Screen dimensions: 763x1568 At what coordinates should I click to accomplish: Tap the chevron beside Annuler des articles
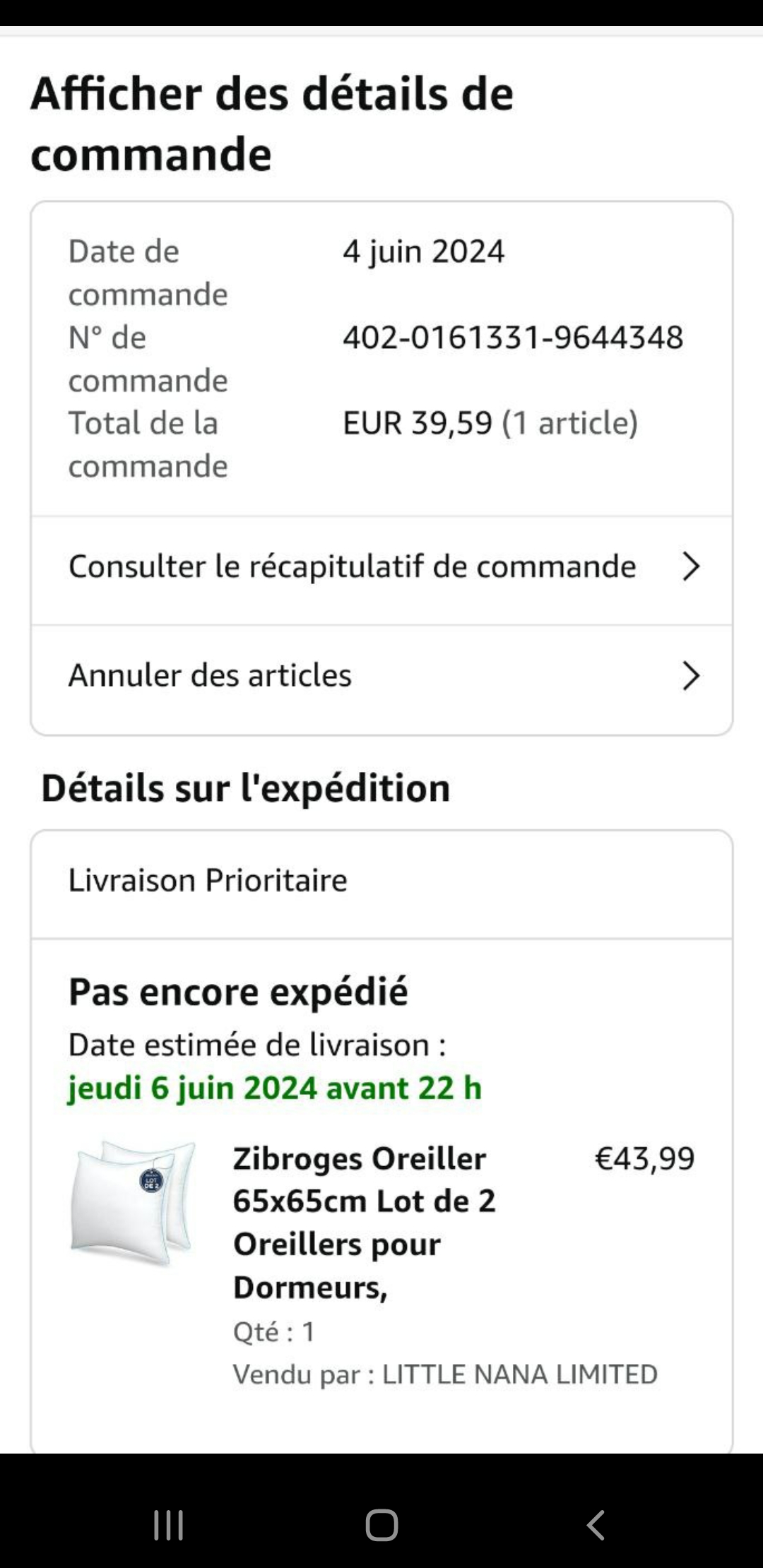click(690, 676)
